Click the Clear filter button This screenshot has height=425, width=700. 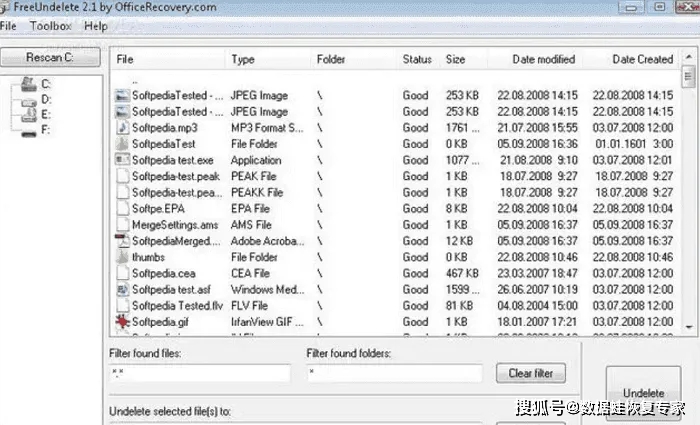pos(530,373)
